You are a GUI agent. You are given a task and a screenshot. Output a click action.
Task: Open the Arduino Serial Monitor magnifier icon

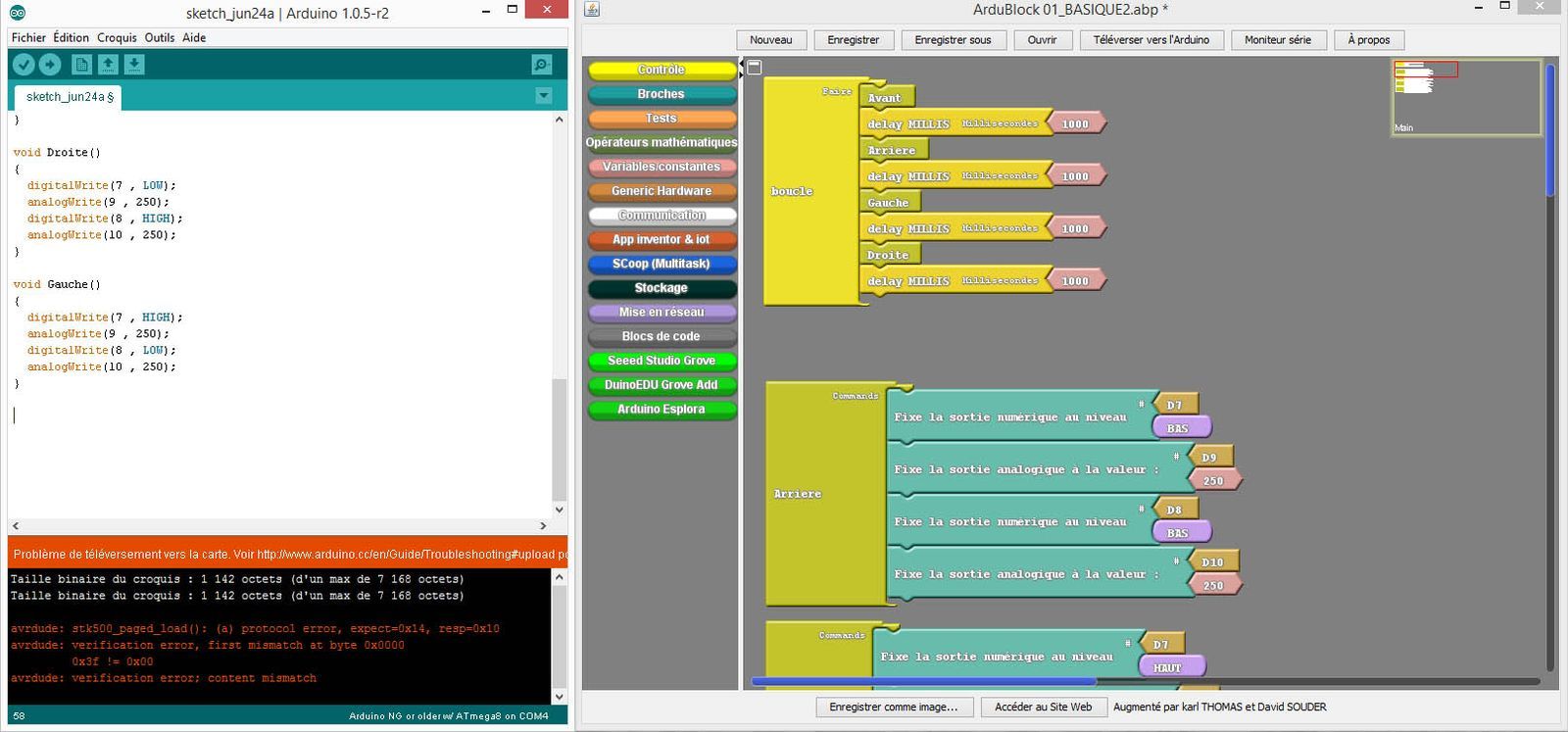541,65
